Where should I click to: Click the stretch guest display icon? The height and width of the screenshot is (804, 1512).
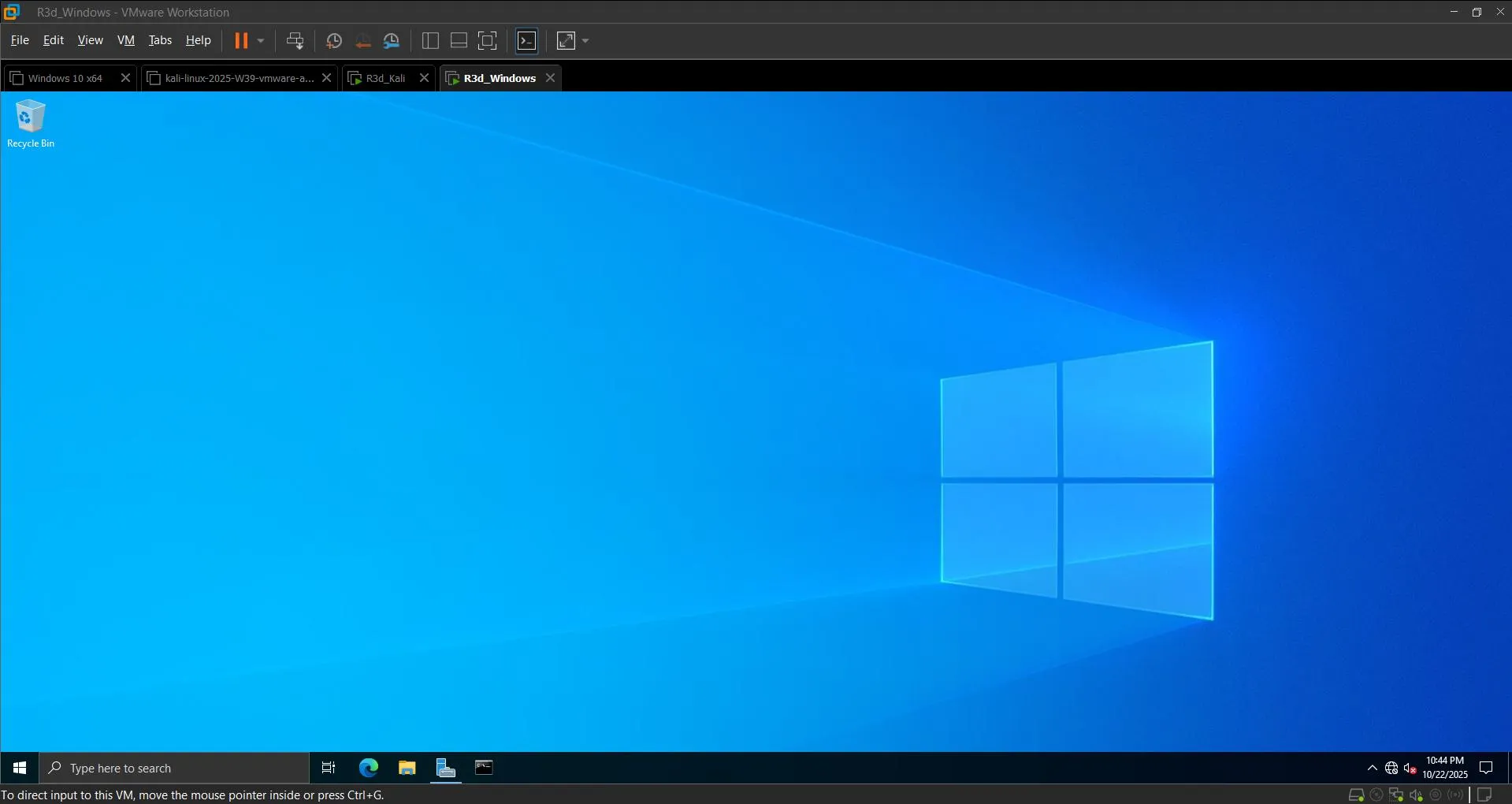[x=567, y=41]
